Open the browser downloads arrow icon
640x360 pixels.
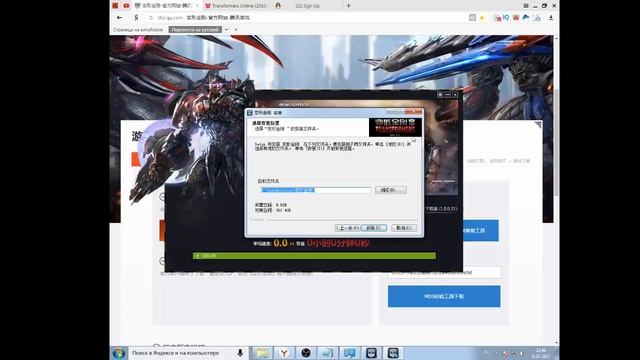point(551,18)
